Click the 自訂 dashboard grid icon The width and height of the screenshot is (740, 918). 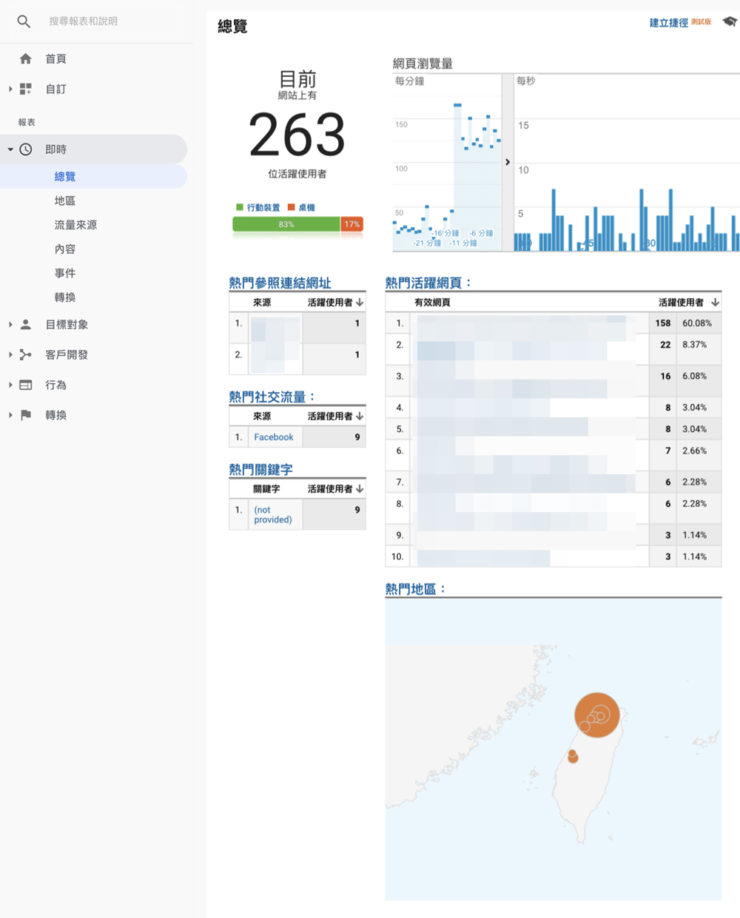tap(26, 89)
